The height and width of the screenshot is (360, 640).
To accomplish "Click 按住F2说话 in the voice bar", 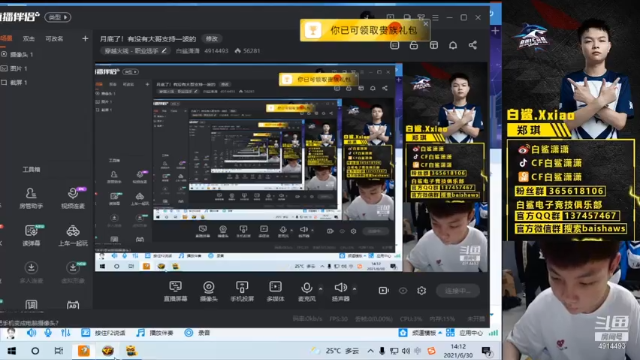I will [x=104, y=333].
